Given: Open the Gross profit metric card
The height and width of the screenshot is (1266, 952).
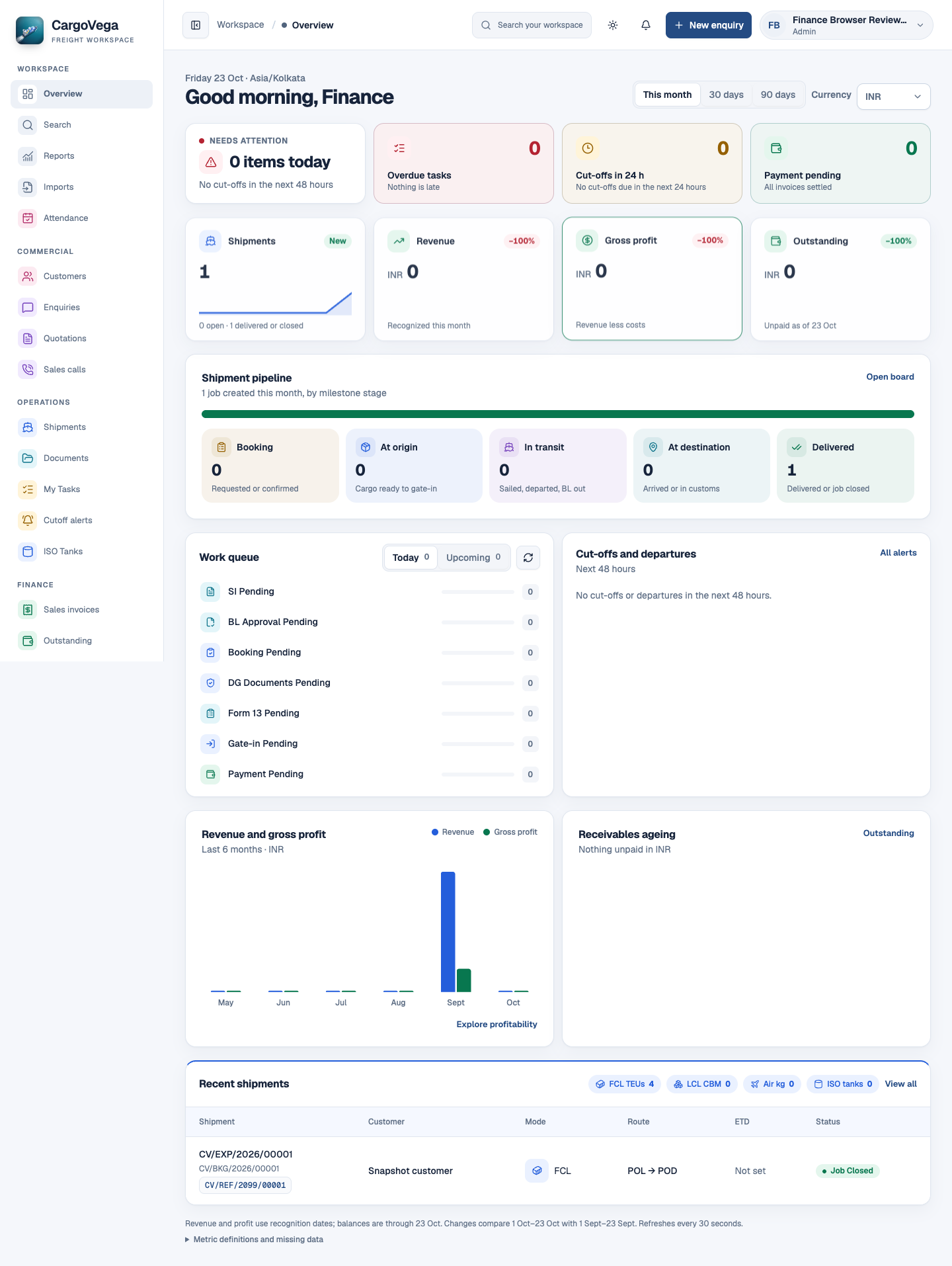Looking at the screenshot, I should (x=652, y=278).
